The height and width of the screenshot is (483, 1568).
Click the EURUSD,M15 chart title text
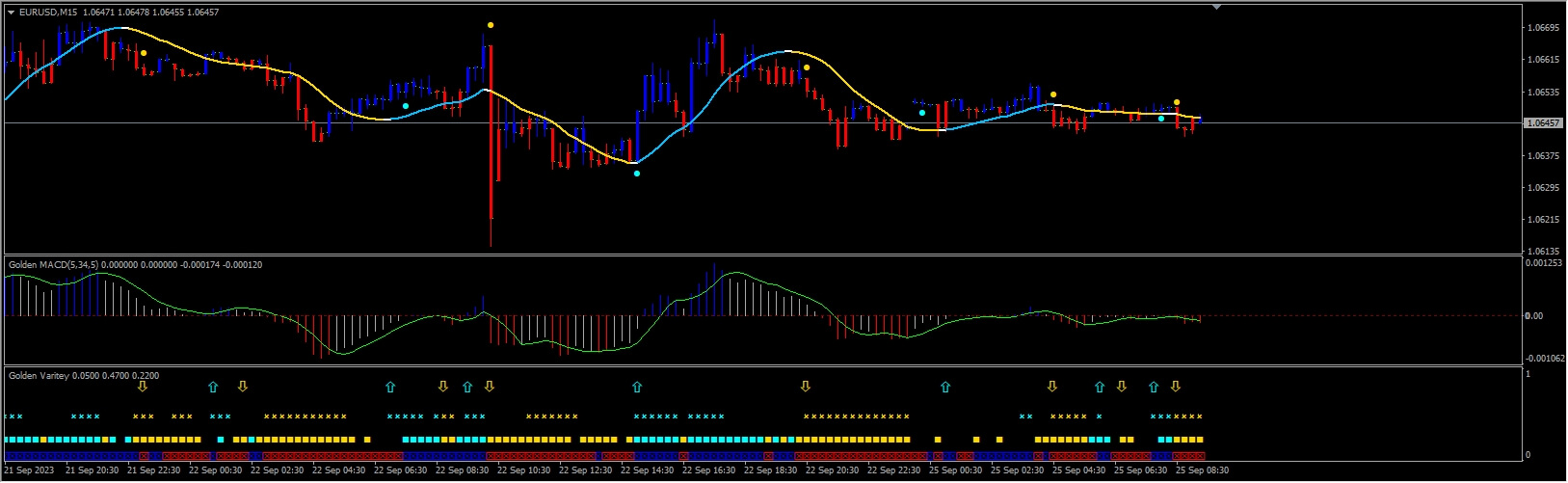tap(49, 13)
